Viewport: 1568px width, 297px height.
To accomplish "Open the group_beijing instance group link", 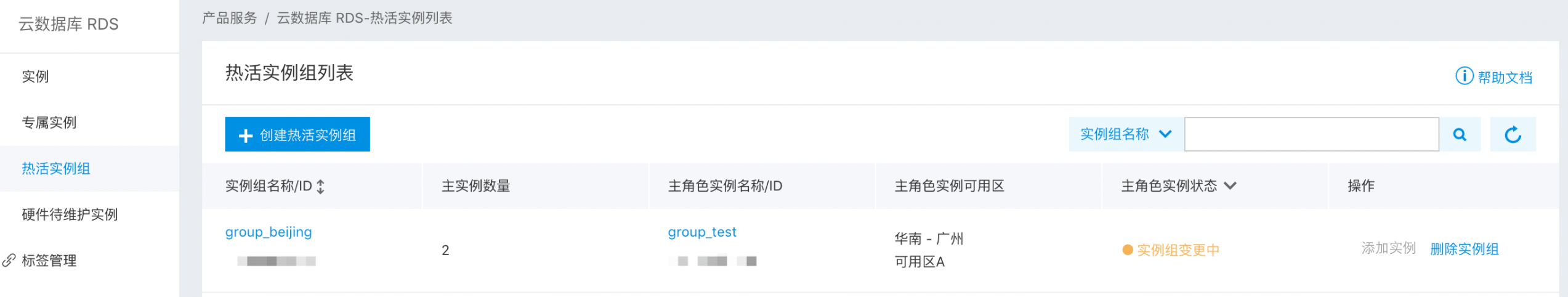I will point(269,232).
